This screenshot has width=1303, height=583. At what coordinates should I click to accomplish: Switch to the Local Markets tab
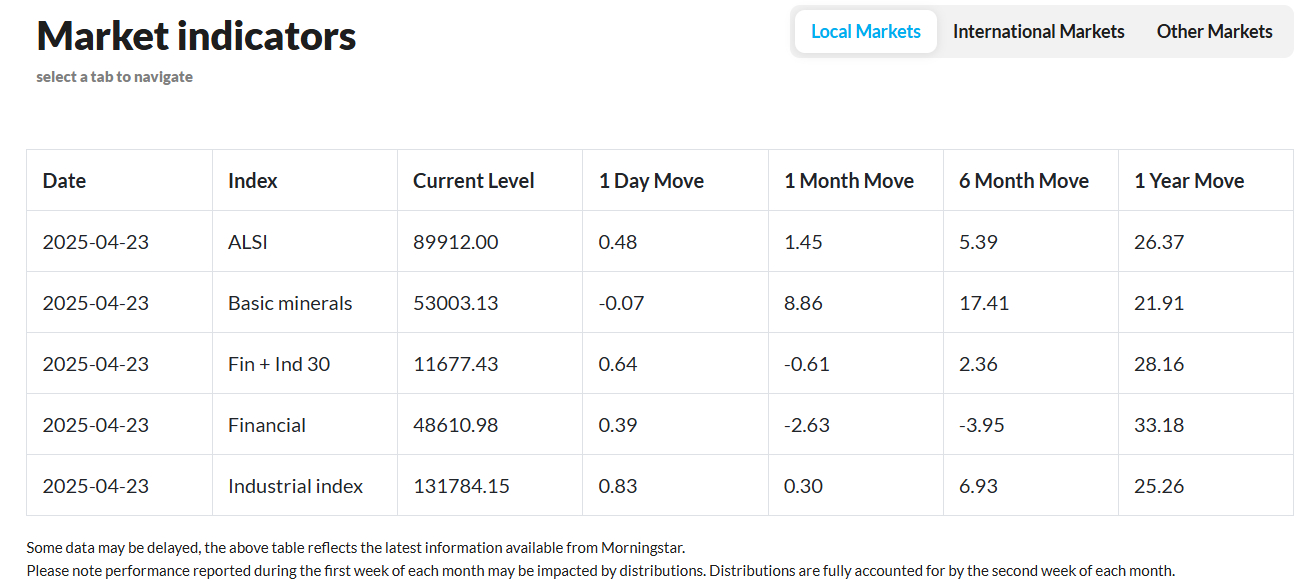tap(865, 32)
